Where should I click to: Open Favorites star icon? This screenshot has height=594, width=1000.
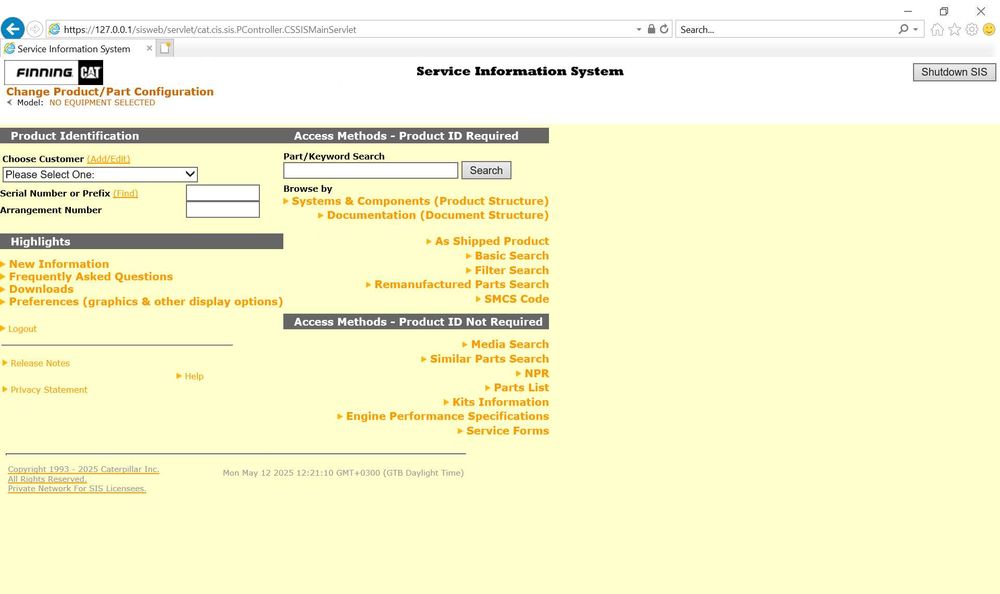pyautogui.click(x=954, y=29)
